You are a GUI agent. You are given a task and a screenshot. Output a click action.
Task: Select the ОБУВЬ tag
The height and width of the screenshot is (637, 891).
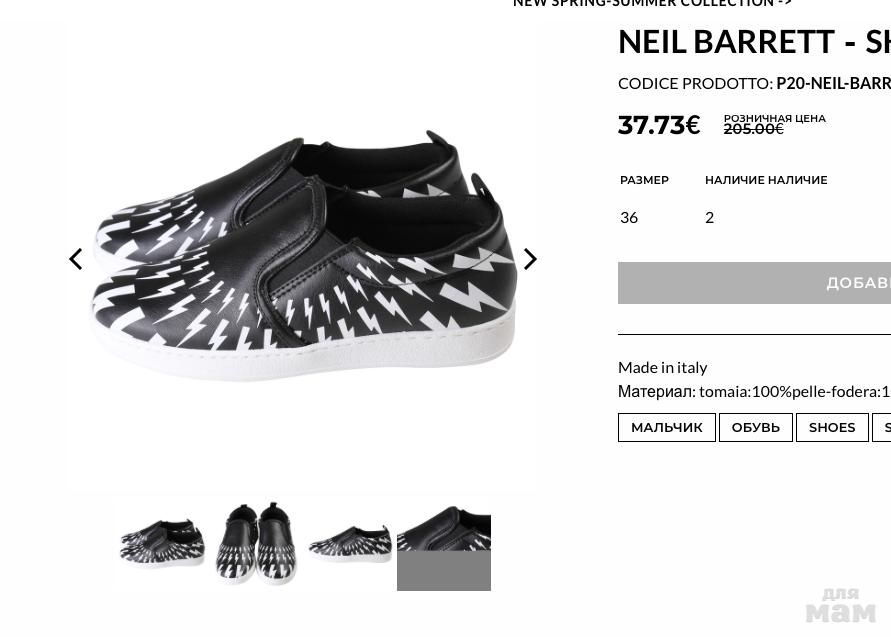coord(755,427)
